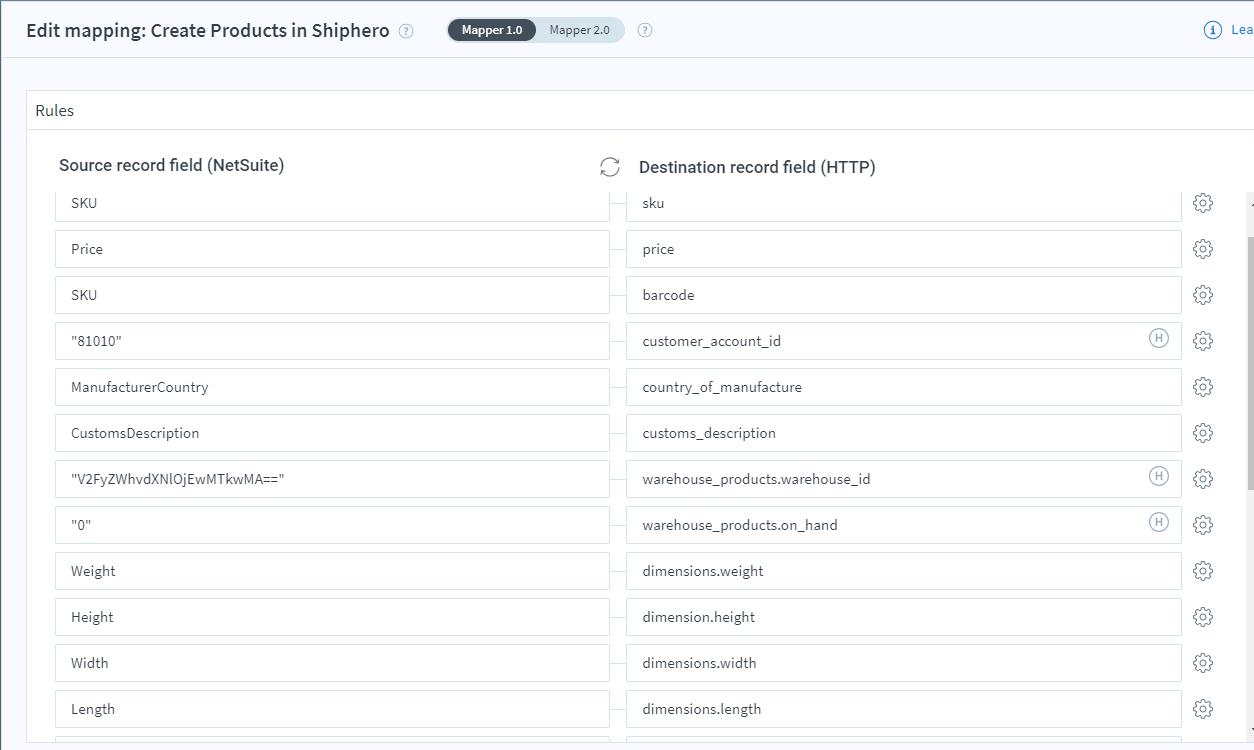
Task: Toggle hard-coded indicator on warehouse_products.warehouse_id
Action: tap(1159, 478)
